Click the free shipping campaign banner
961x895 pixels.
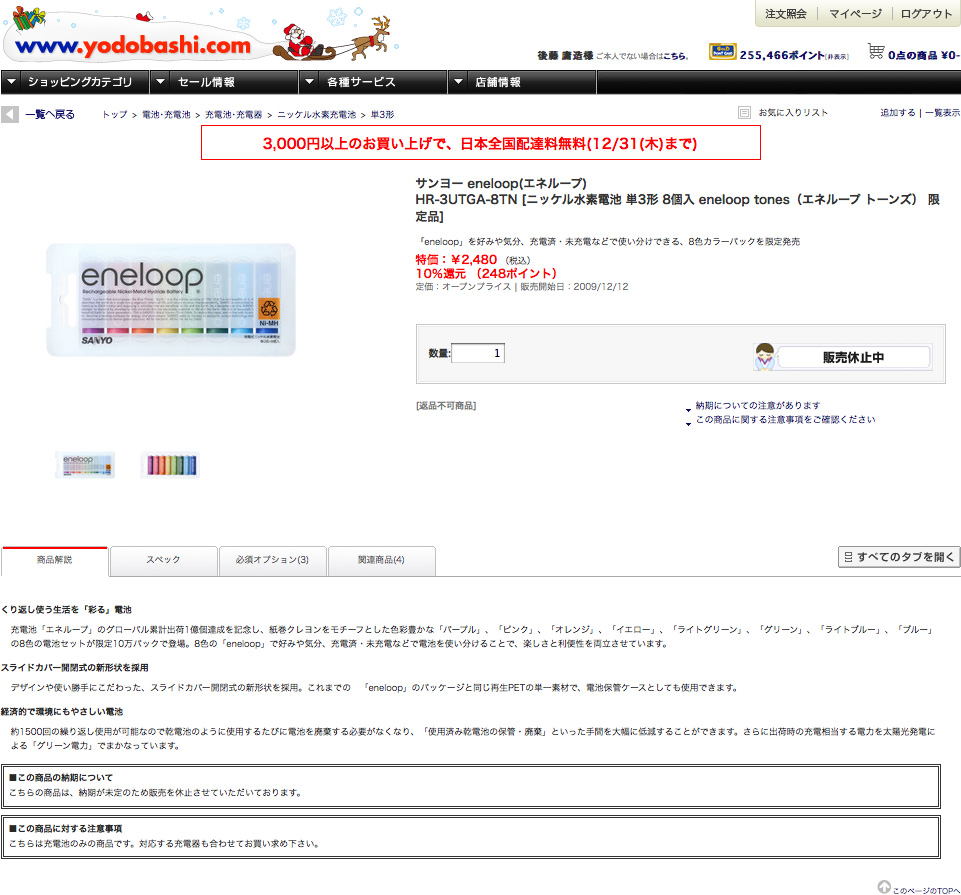(x=480, y=143)
